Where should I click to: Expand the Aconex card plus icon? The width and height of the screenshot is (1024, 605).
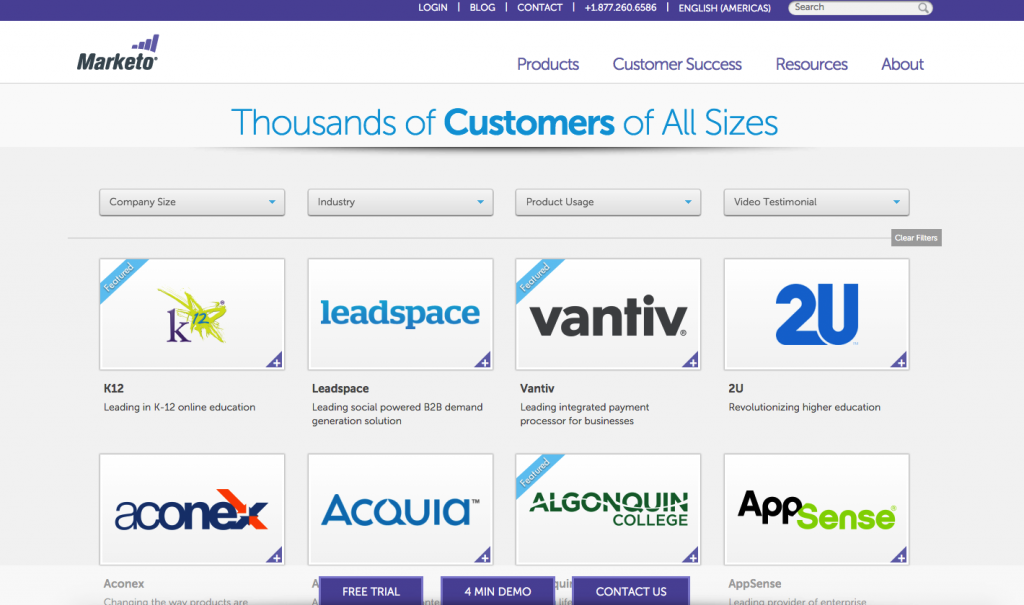pos(275,556)
